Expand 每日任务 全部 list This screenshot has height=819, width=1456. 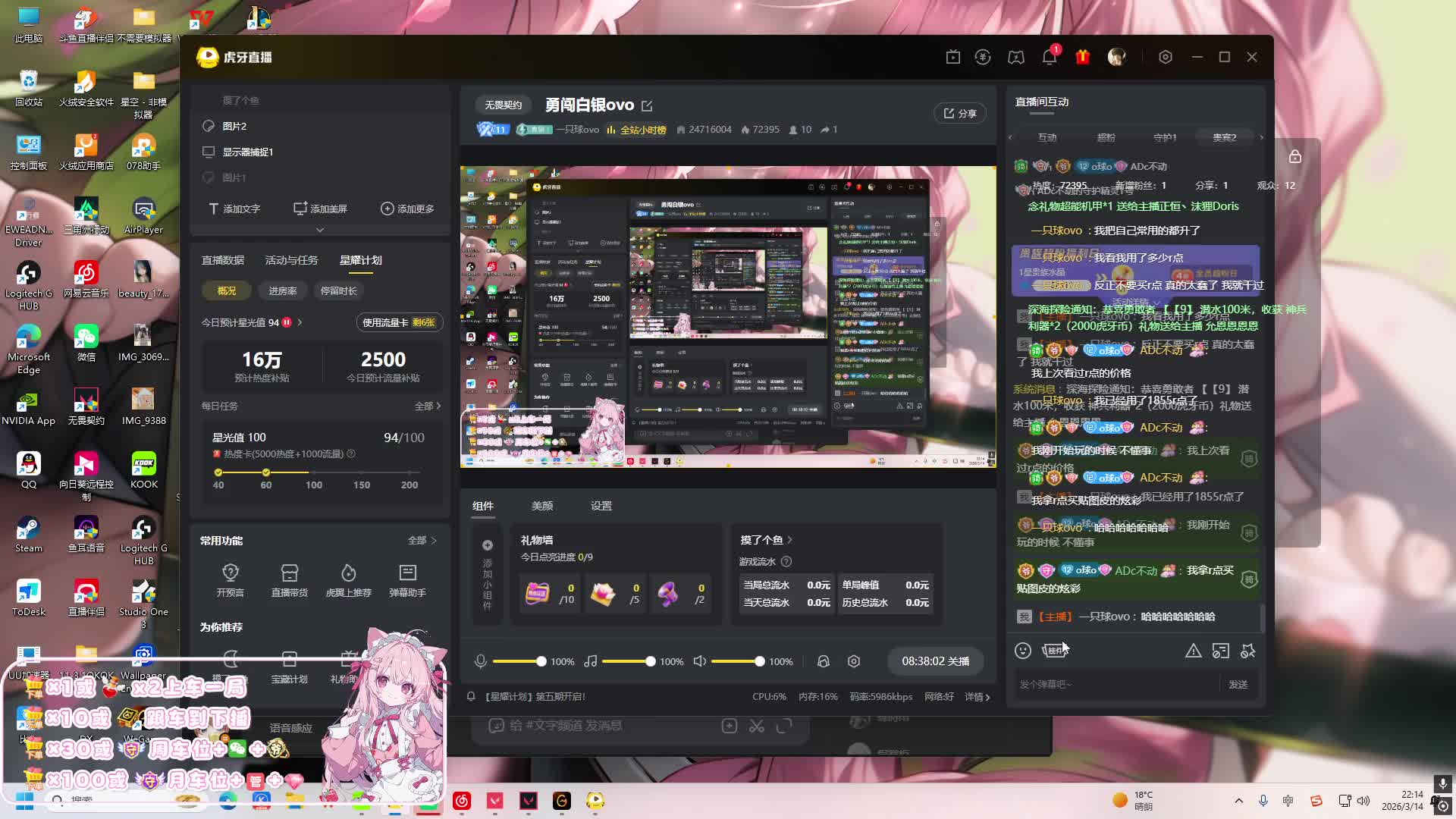click(x=428, y=406)
